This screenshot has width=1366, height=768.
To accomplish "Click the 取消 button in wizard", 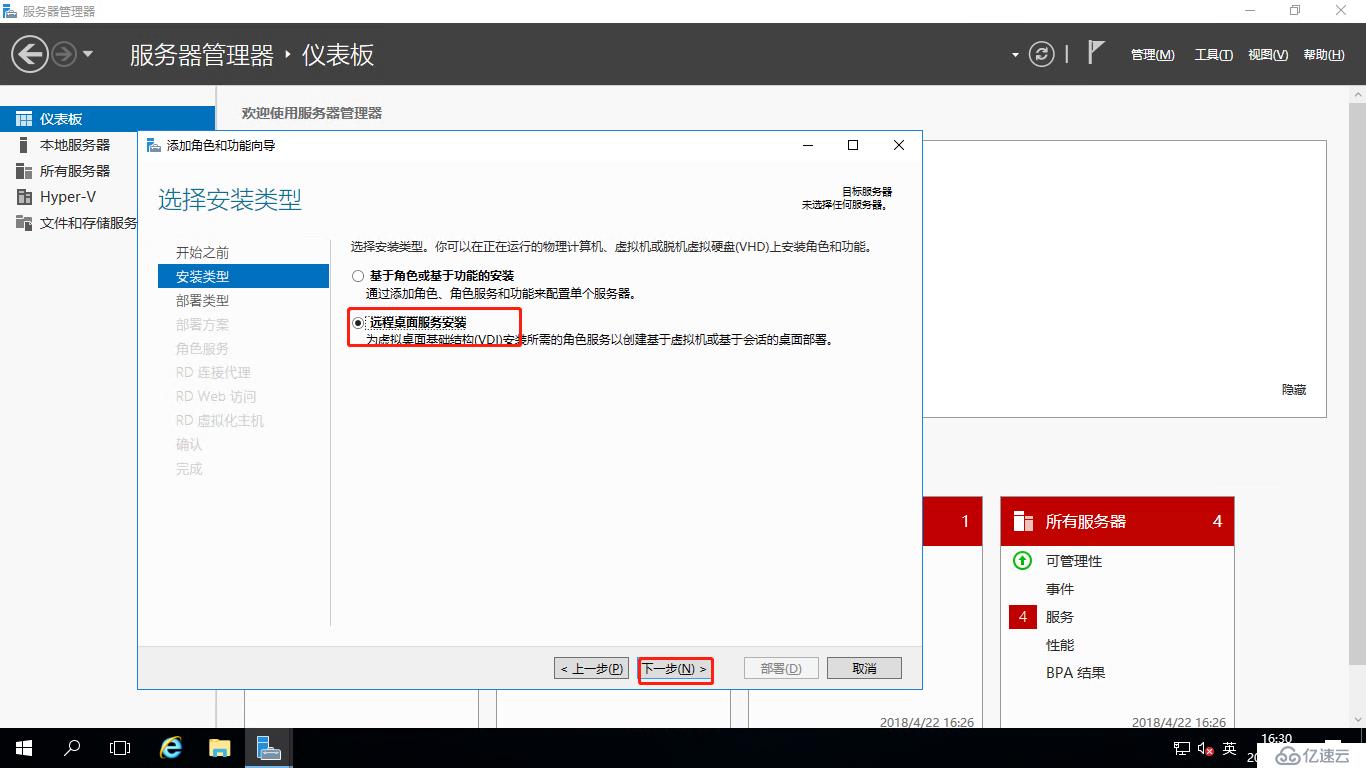I will [x=865, y=668].
